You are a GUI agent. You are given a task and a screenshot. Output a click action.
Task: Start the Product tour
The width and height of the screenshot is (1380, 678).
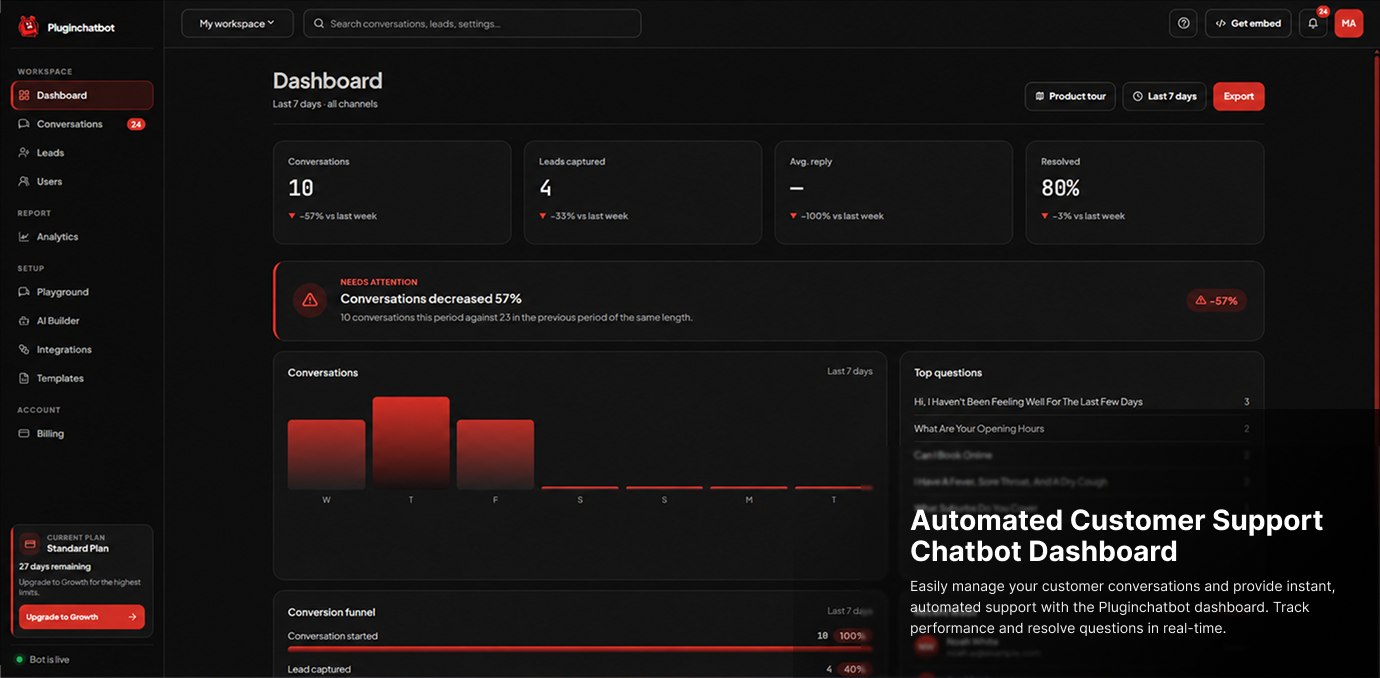[1070, 96]
